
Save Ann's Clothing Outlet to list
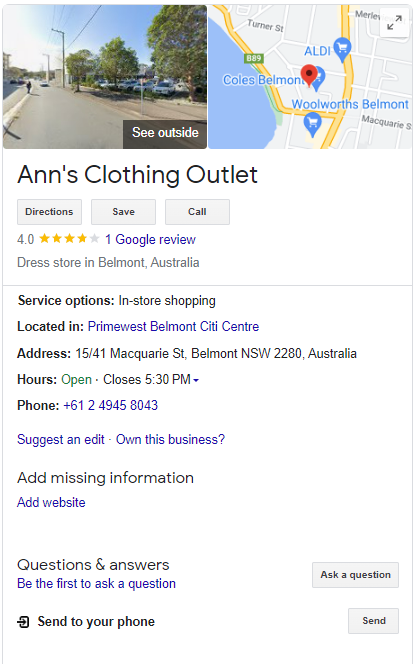pos(123,212)
